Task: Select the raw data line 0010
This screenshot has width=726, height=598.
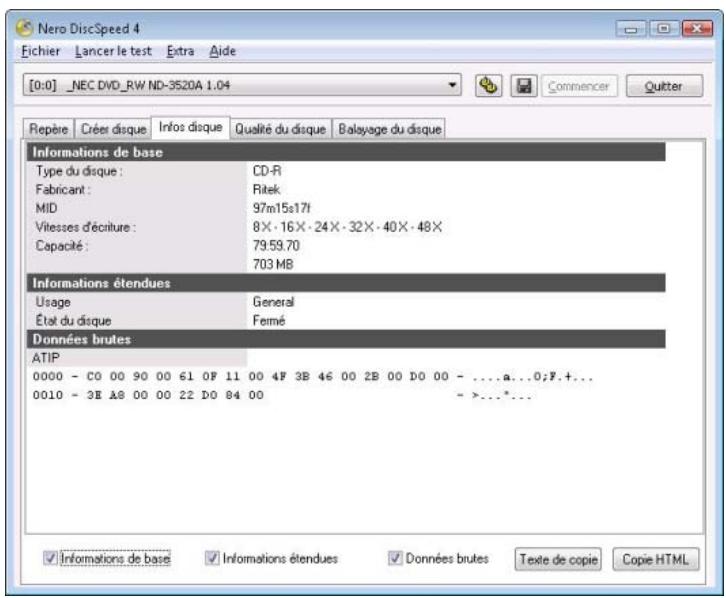Action: [x=282, y=395]
